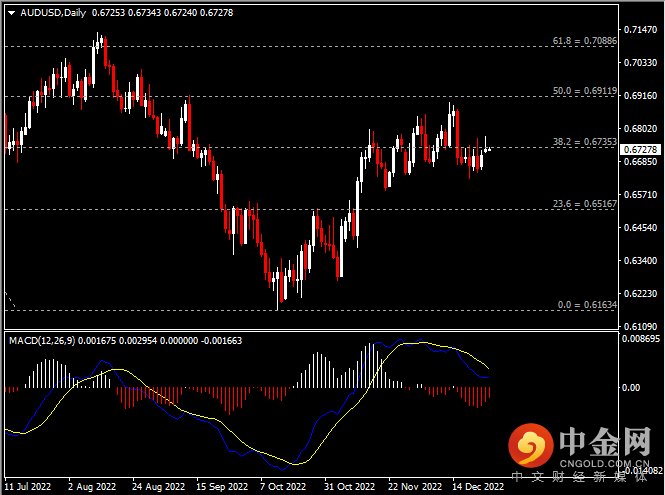Click the 0.71470 price axis label

point(640,30)
